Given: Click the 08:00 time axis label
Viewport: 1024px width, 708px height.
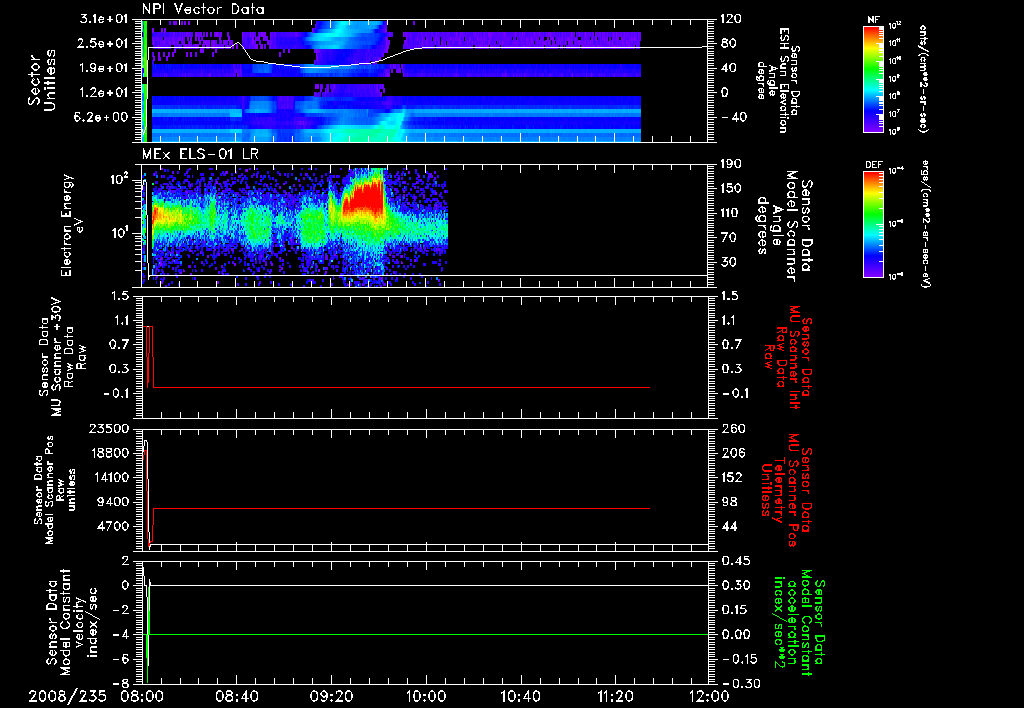Looking at the screenshot, I should [142, 696].
